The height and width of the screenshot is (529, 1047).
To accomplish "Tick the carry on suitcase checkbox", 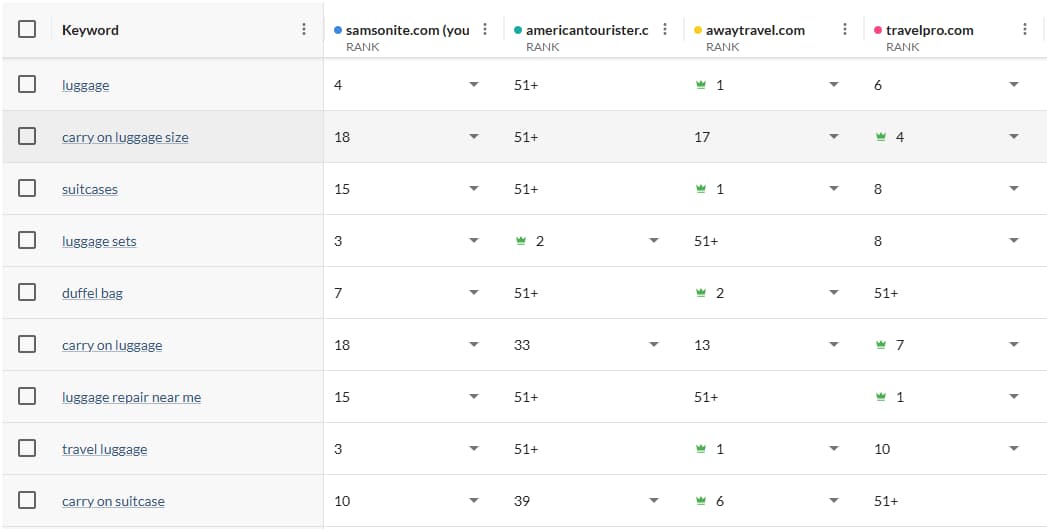I will pos(27,501).
